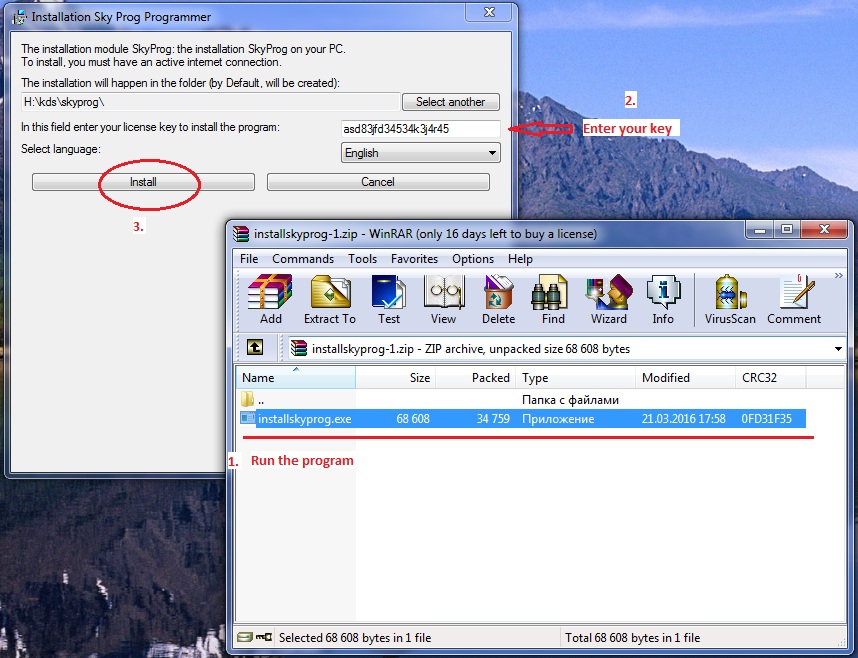Click the 'Папка с файлами' type text
This screenshot has height=658, width=858.
point(570,400)
